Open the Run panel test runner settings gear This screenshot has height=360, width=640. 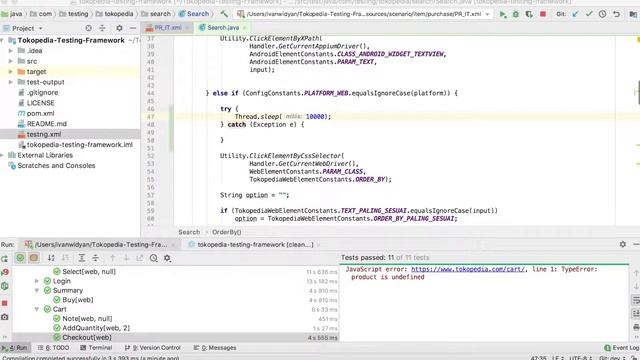click(167, 258)
